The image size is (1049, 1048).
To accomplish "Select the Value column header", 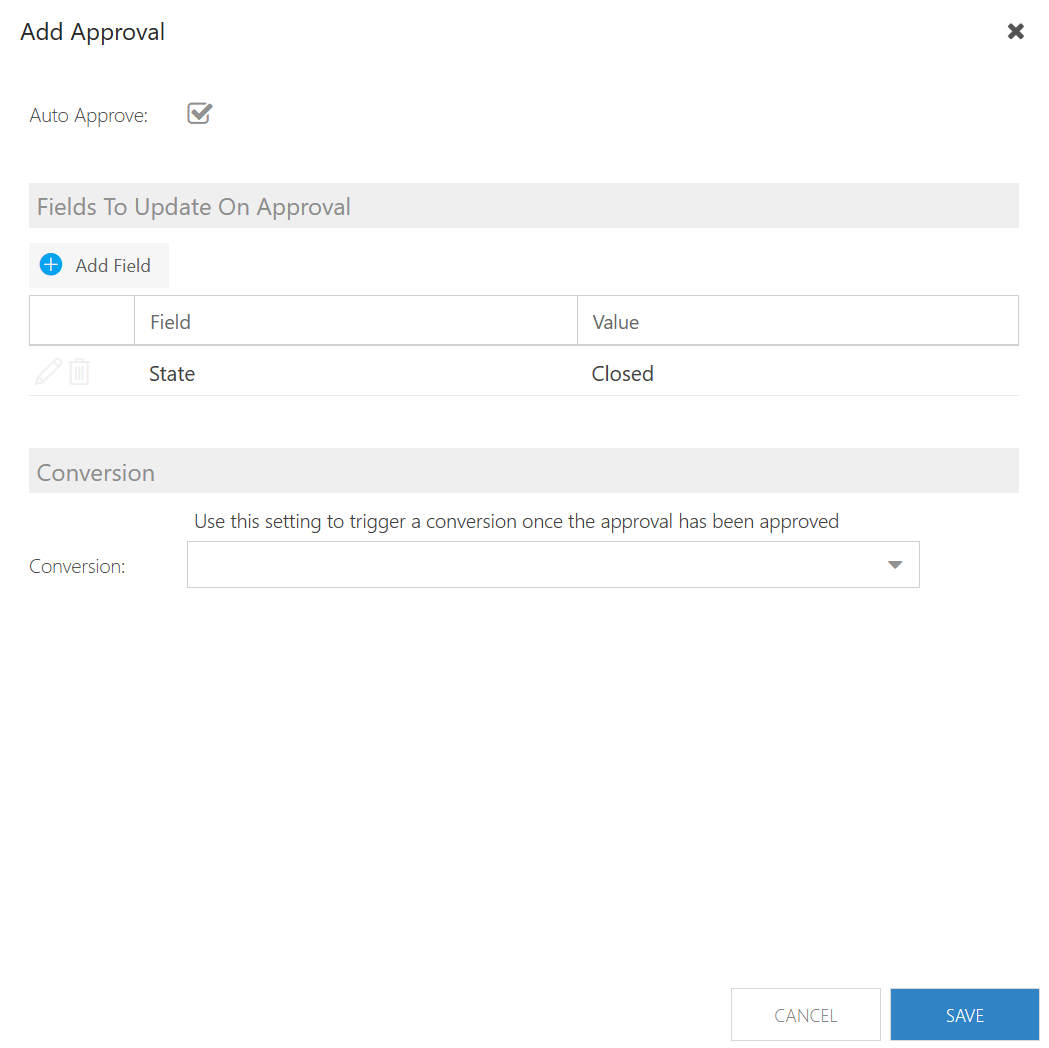I will 797,321.
